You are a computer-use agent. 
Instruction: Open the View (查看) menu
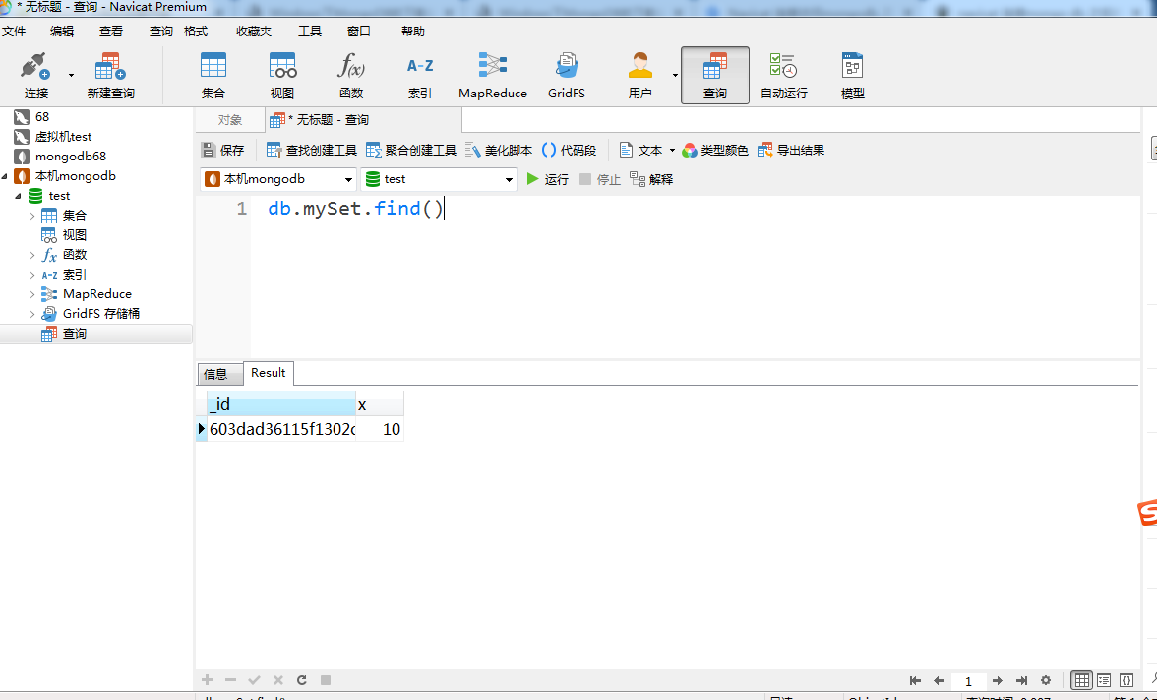[x=111, y=31]
